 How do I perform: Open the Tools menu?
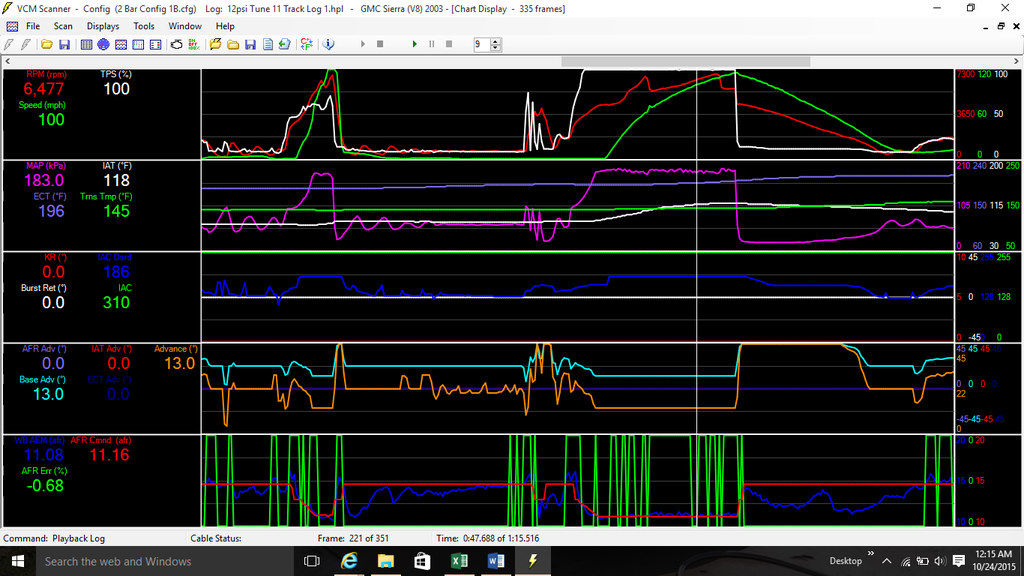click(x=144, y=26)
